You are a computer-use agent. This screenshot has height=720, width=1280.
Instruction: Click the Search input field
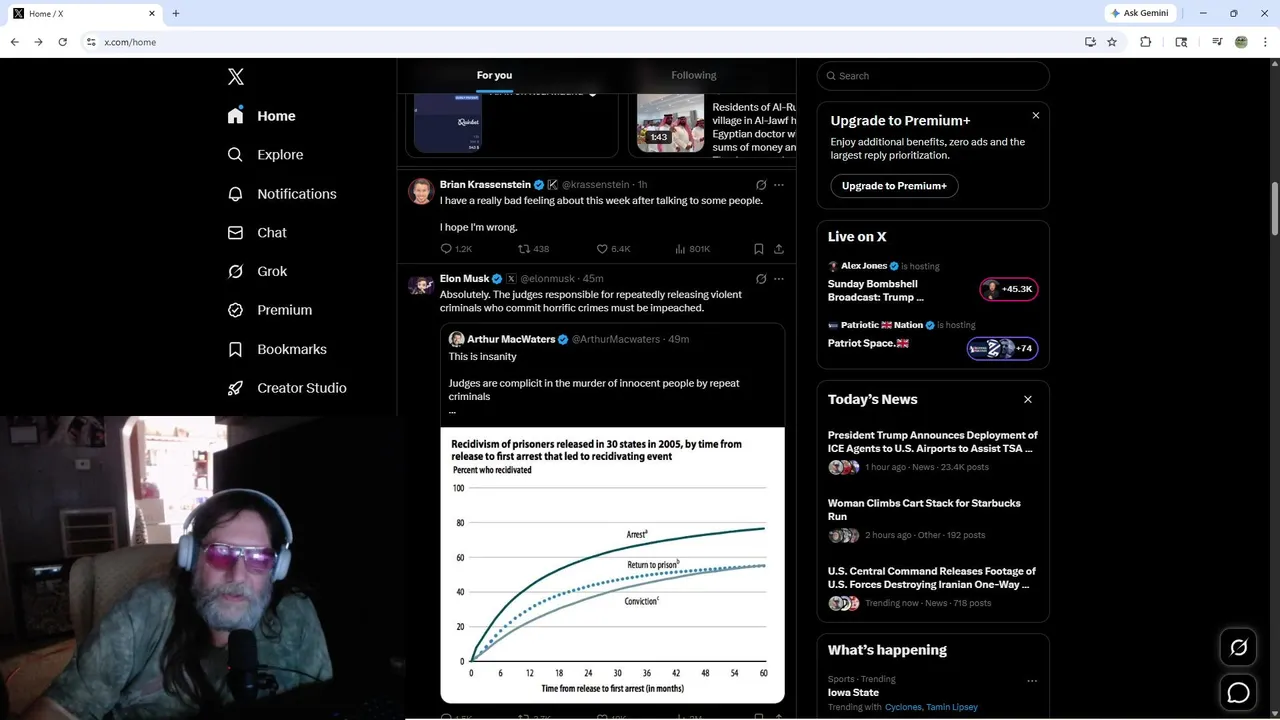tap(933, 76)
